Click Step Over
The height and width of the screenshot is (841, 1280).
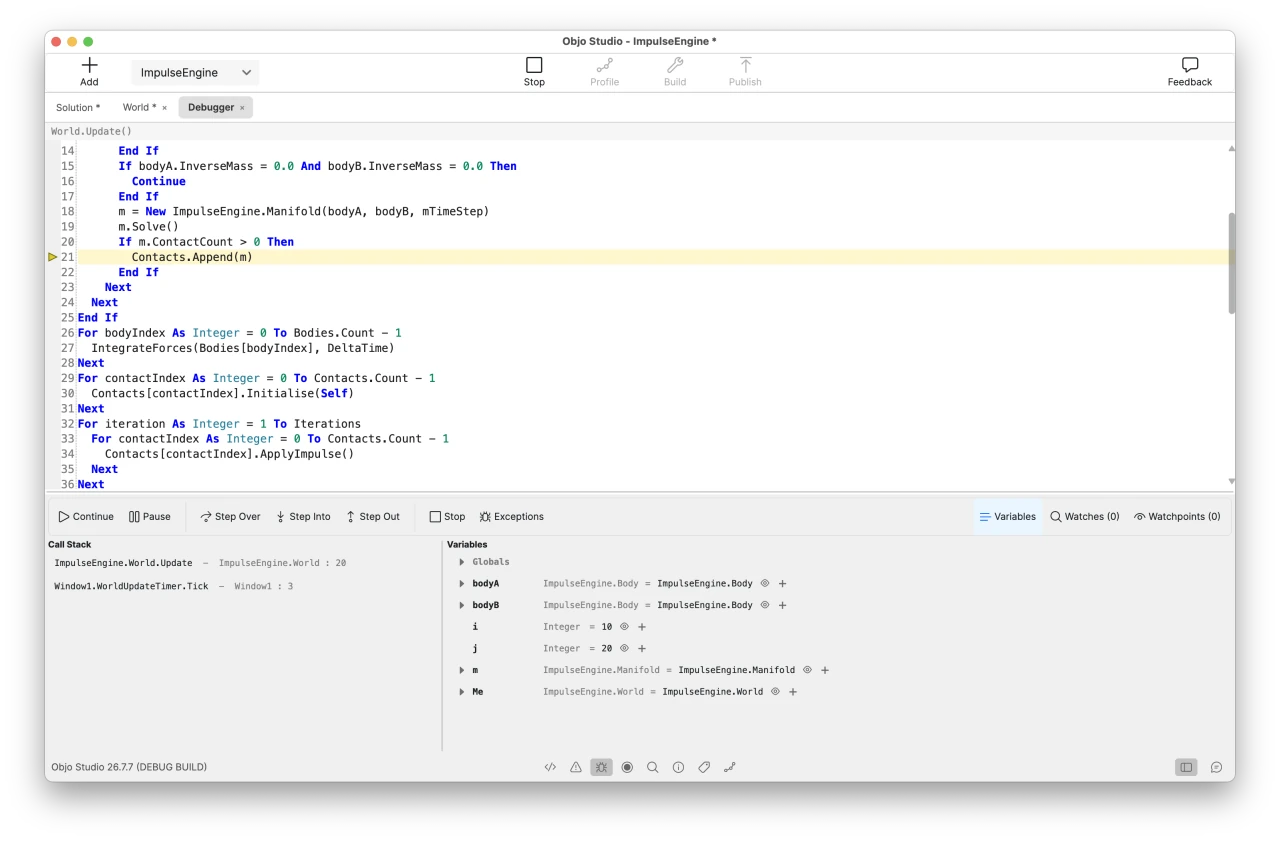click(x=230, y=517)
